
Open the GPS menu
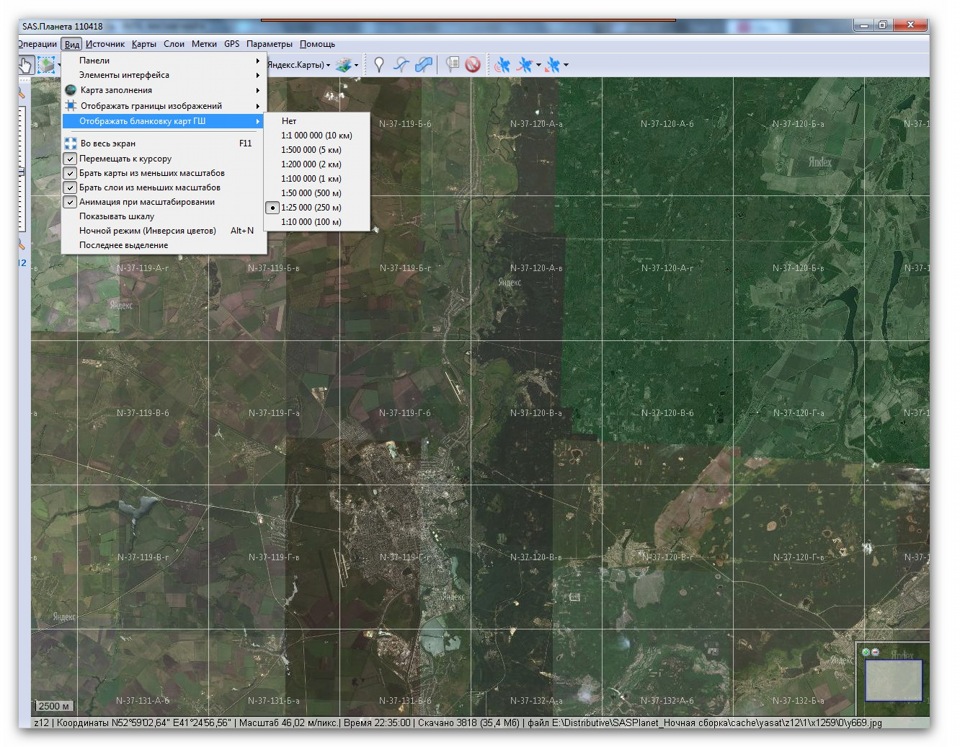231,44
